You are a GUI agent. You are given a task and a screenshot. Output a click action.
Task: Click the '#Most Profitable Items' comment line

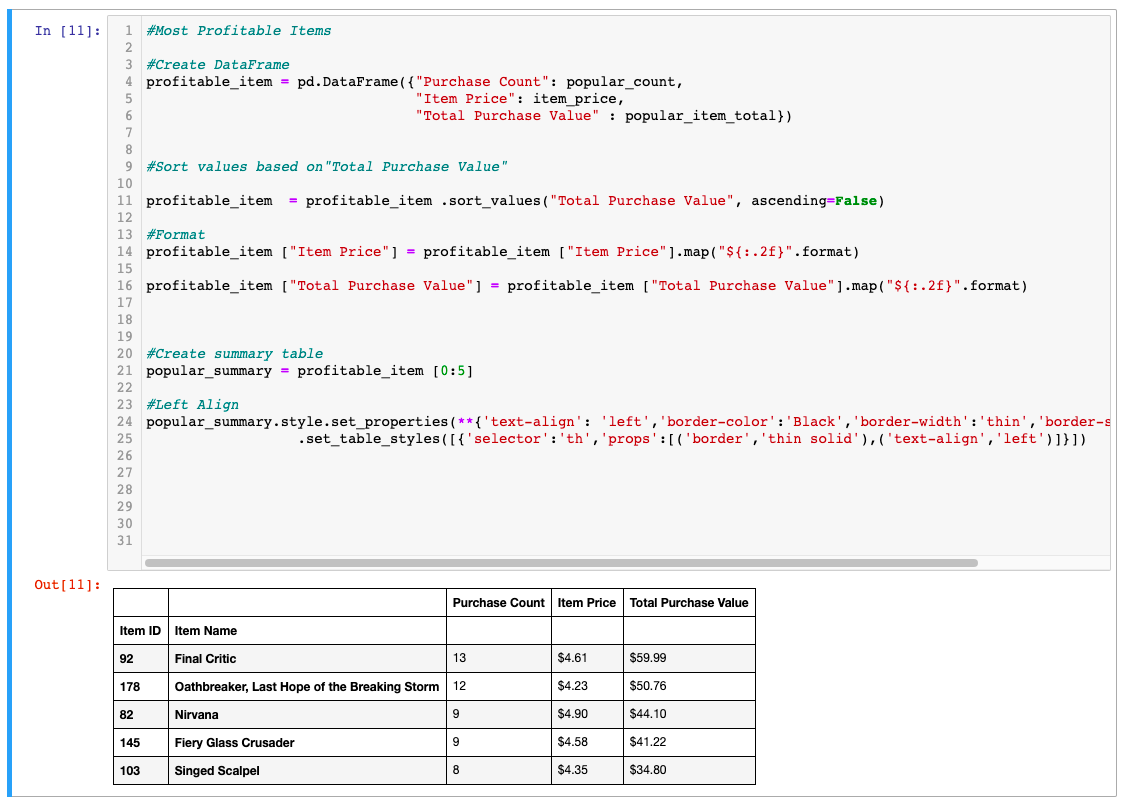[x=239, y=31]
